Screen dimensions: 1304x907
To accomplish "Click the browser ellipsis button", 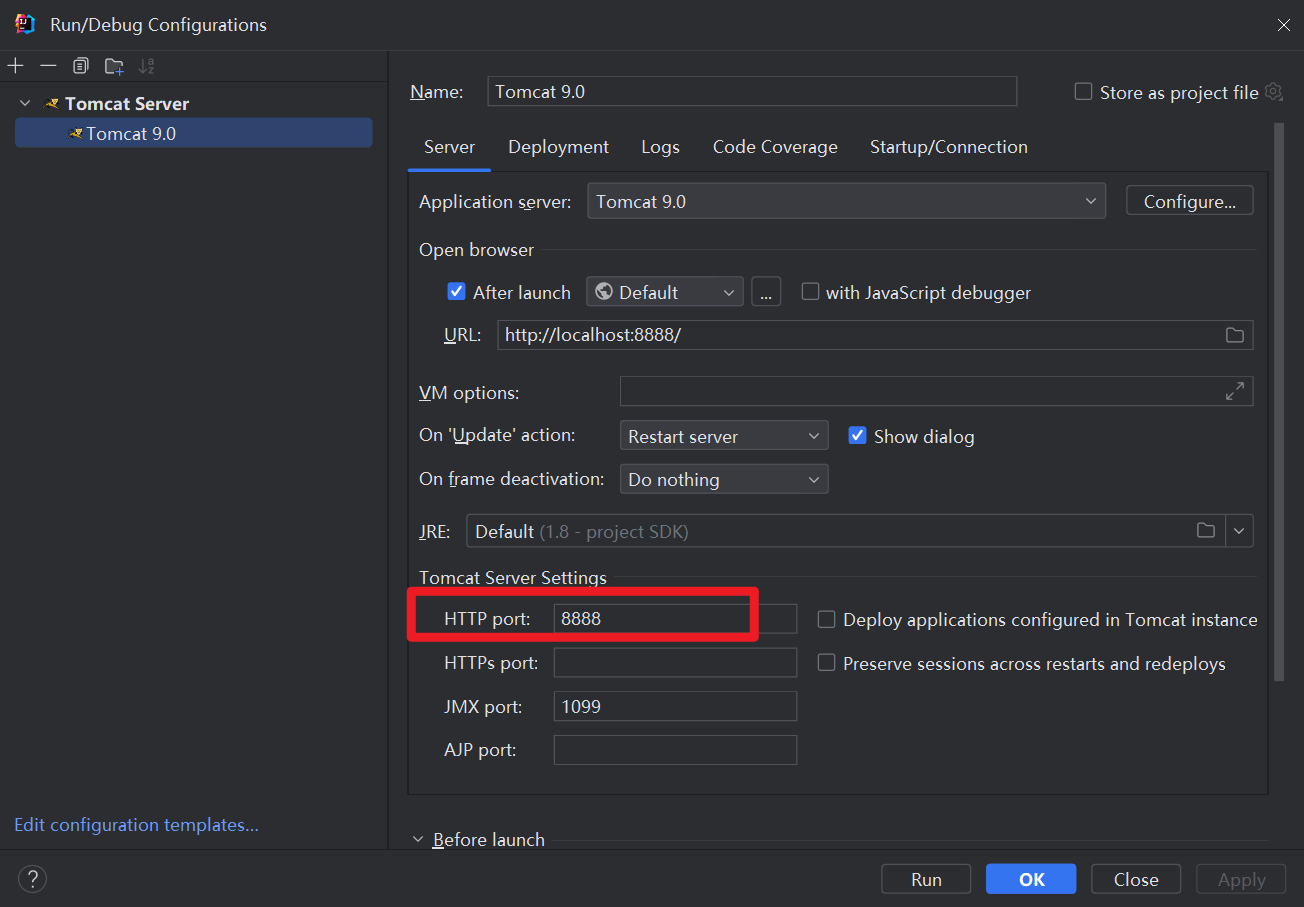I will pos(766,292).
